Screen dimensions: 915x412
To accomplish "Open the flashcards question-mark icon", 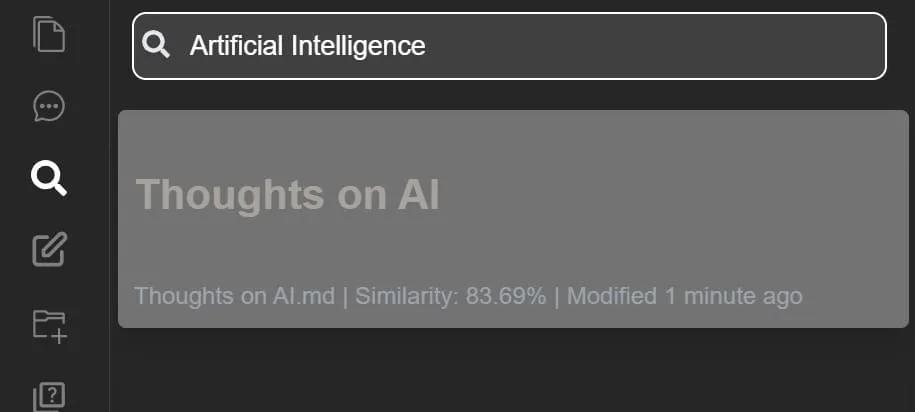I will coord(49,397).
